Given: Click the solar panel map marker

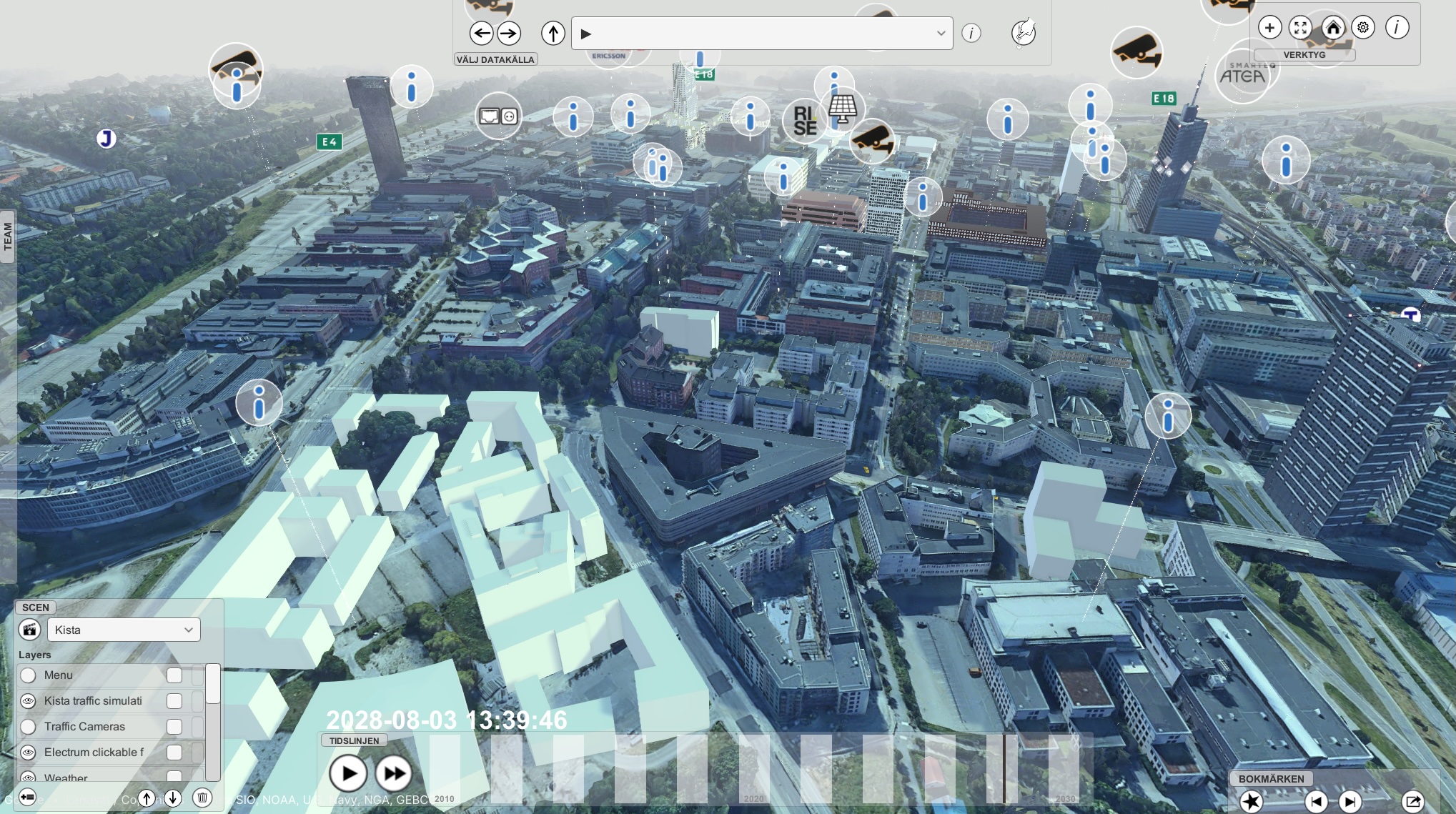Looking at the screenshot, I should [843, 109].
